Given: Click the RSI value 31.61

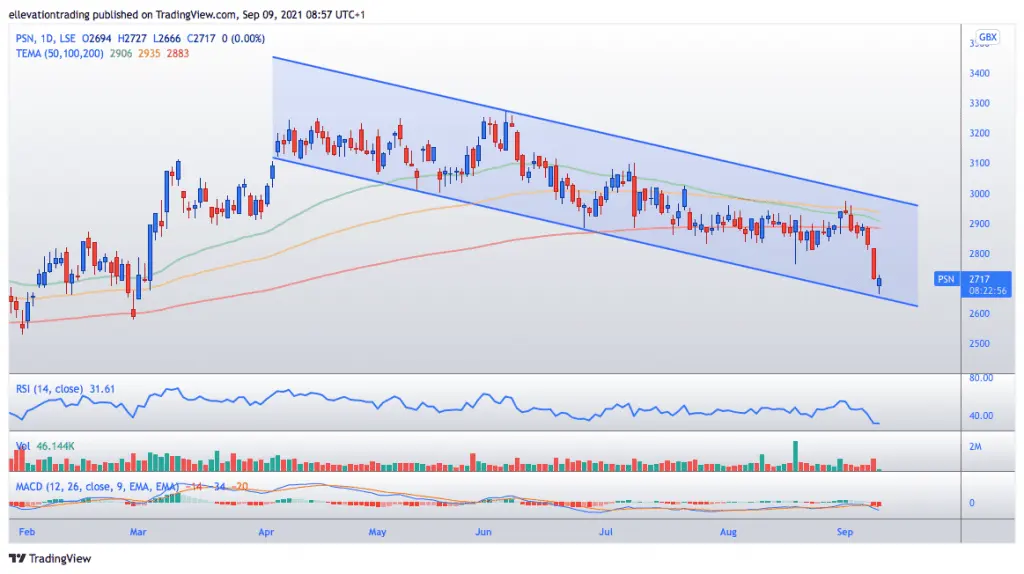Looking at the screenshot, I should tap(102, 389).
